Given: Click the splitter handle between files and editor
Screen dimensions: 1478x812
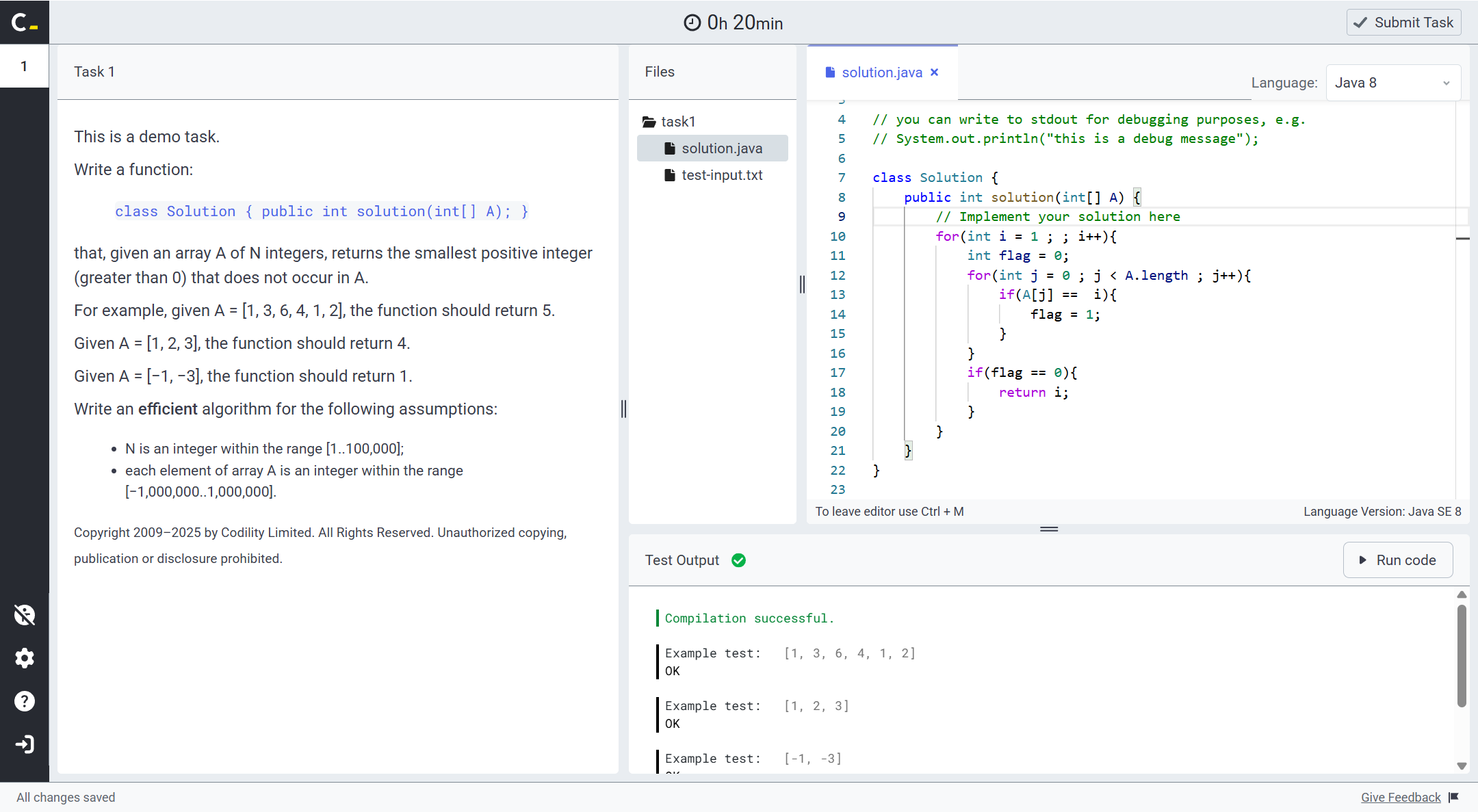Looking at the screenshot, I should [x=802, y=285].
